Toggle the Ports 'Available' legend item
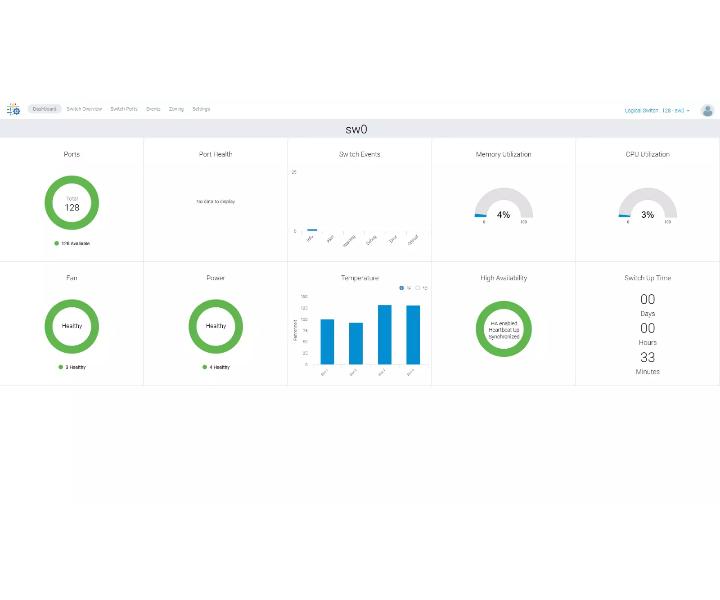720x600 pixels. coord(72,243)
